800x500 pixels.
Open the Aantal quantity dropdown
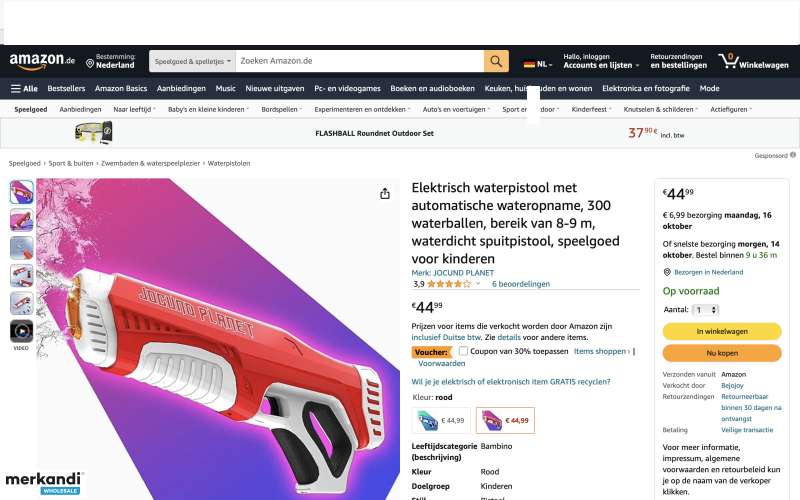coord(706,310)
